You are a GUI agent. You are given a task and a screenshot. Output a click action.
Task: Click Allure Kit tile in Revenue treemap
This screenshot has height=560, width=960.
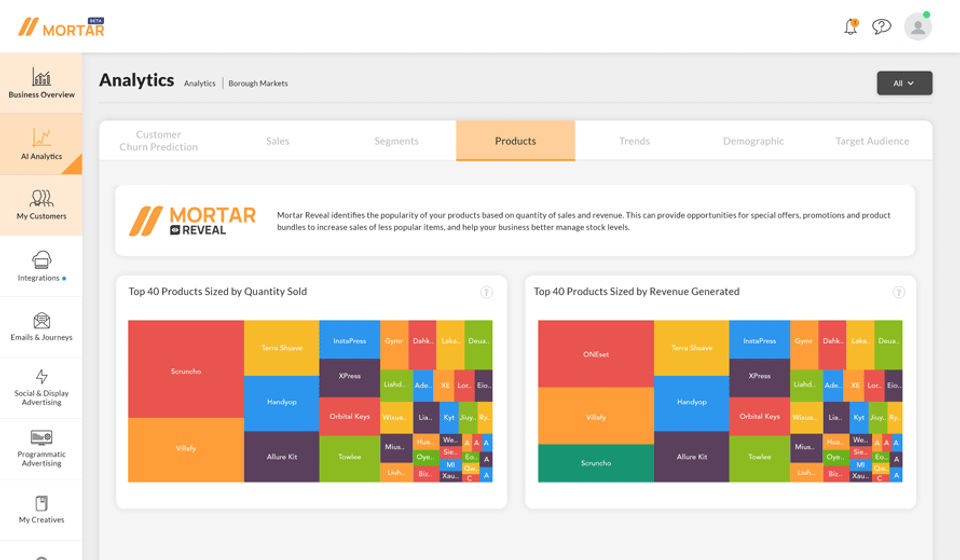click(692, 457)
